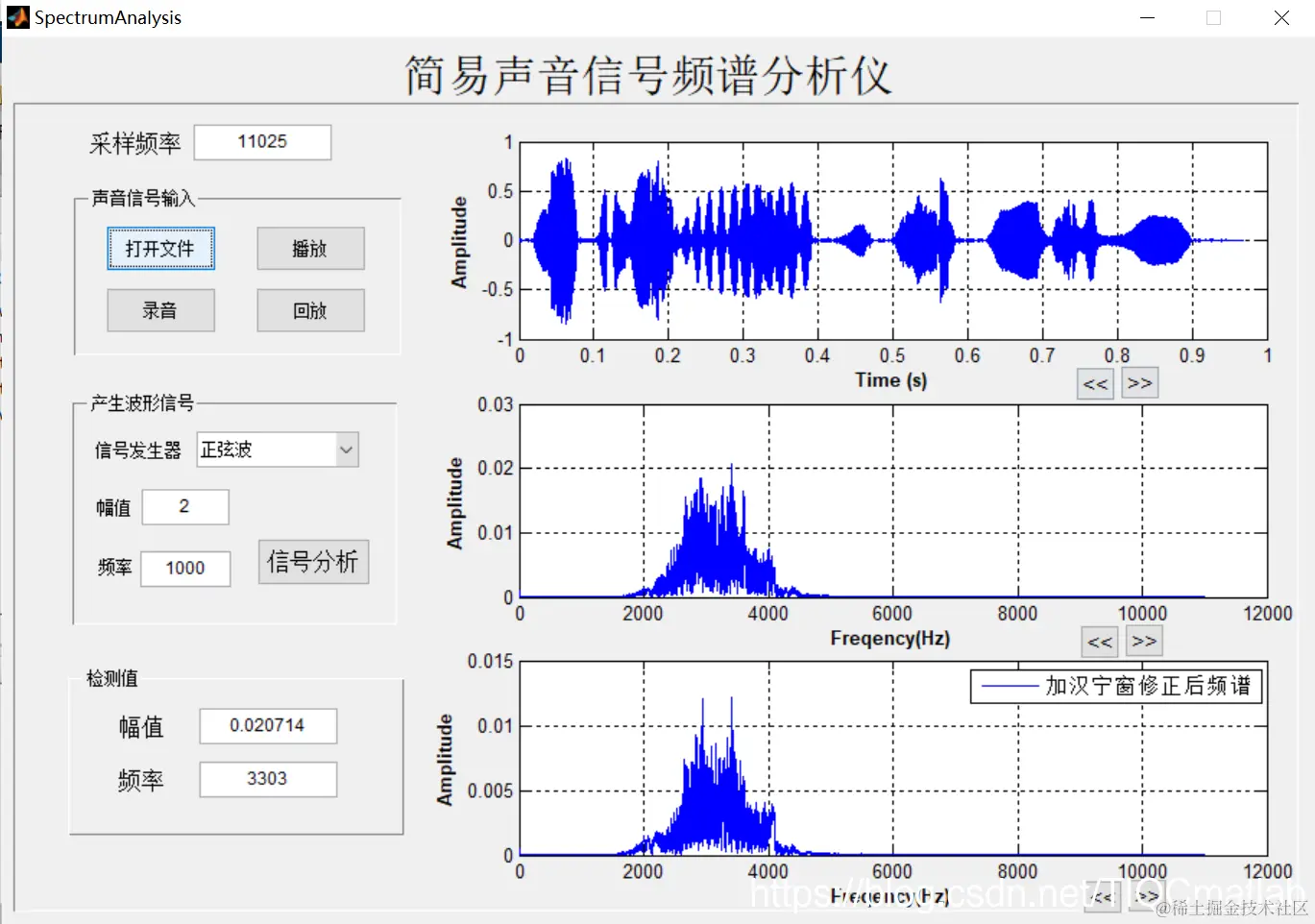Click the << button under the time plot
Image resolution: width=1315 pixels, height=924 pixels.
[1096, 384]
